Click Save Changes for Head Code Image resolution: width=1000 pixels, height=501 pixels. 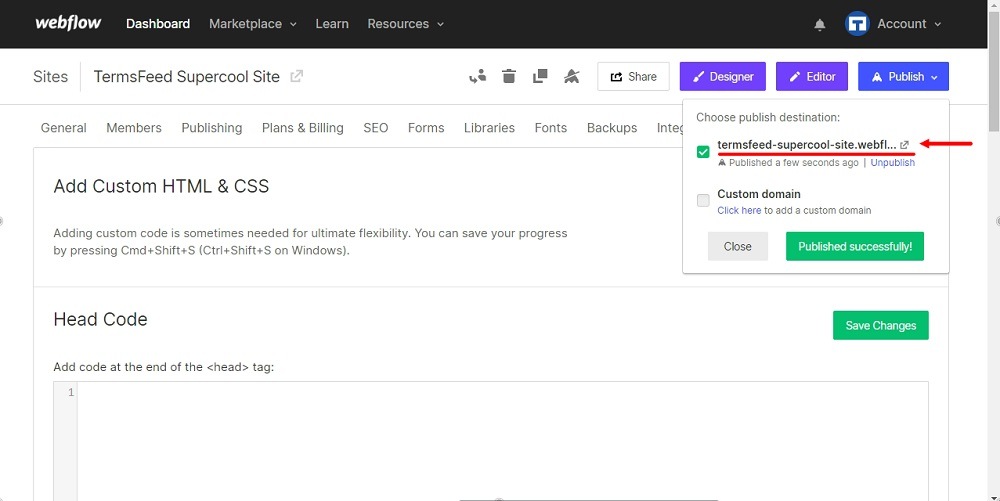(x=881, y=325)
